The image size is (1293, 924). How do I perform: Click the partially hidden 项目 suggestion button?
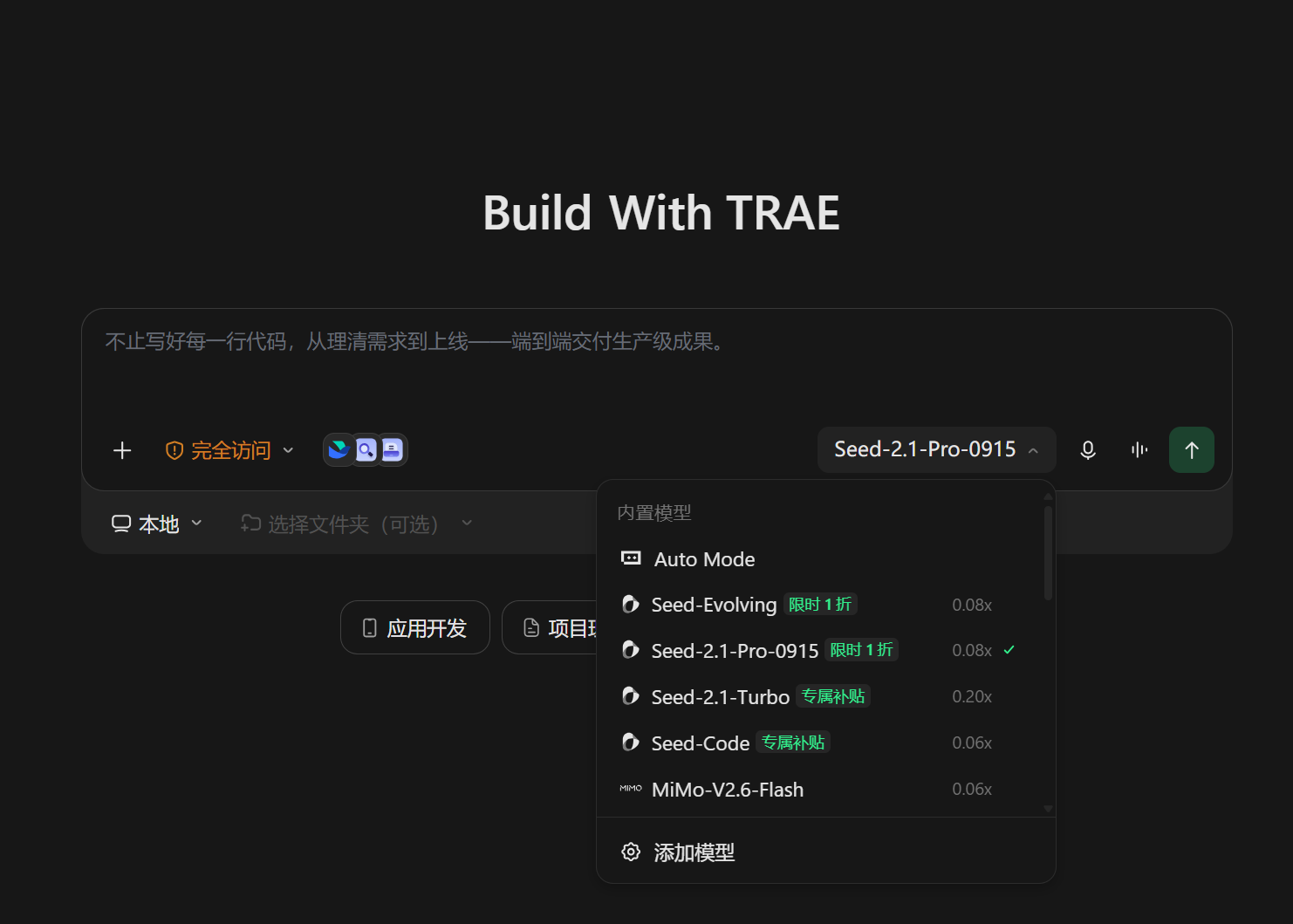point(550,627)
